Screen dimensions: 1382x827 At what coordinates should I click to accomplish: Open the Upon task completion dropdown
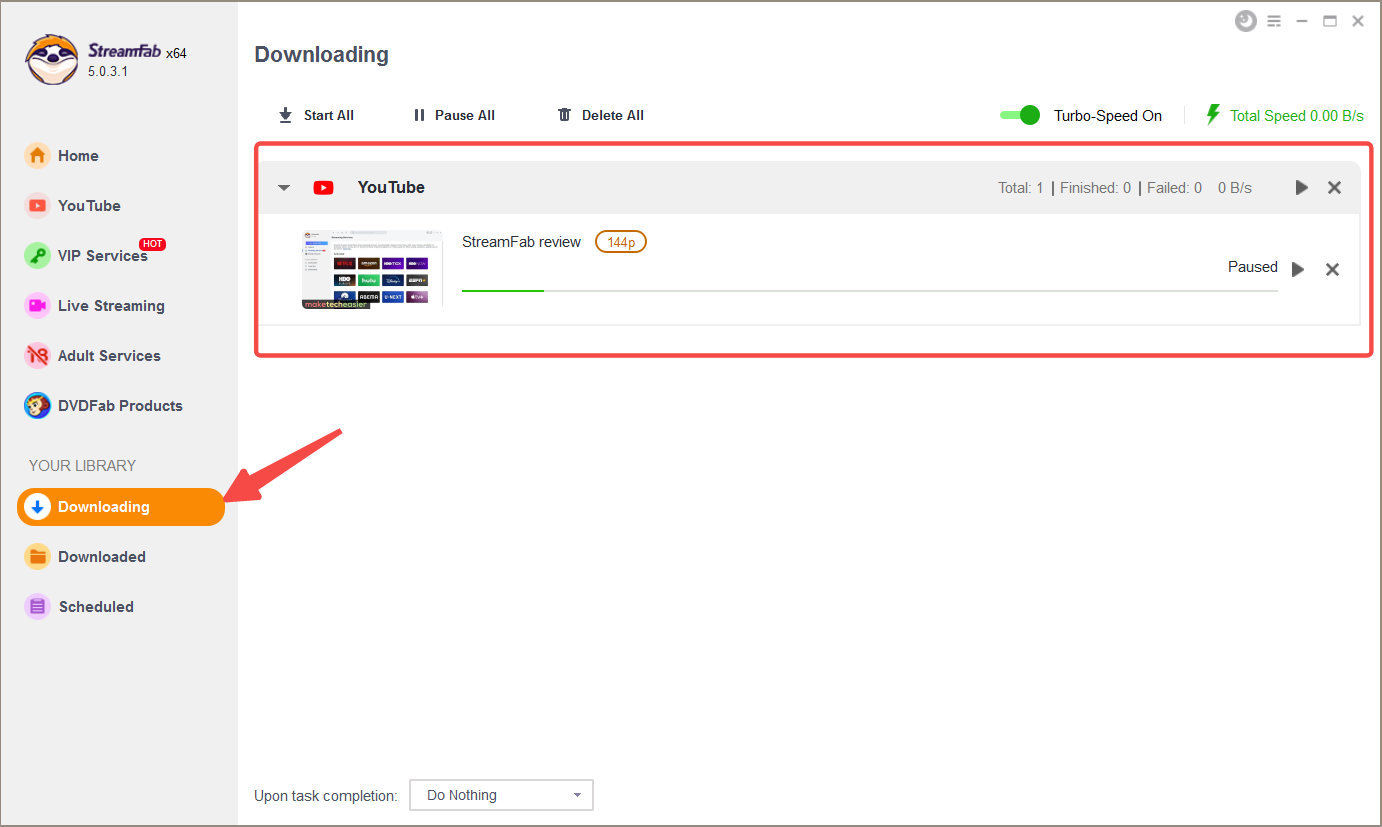tap(501, 795)
